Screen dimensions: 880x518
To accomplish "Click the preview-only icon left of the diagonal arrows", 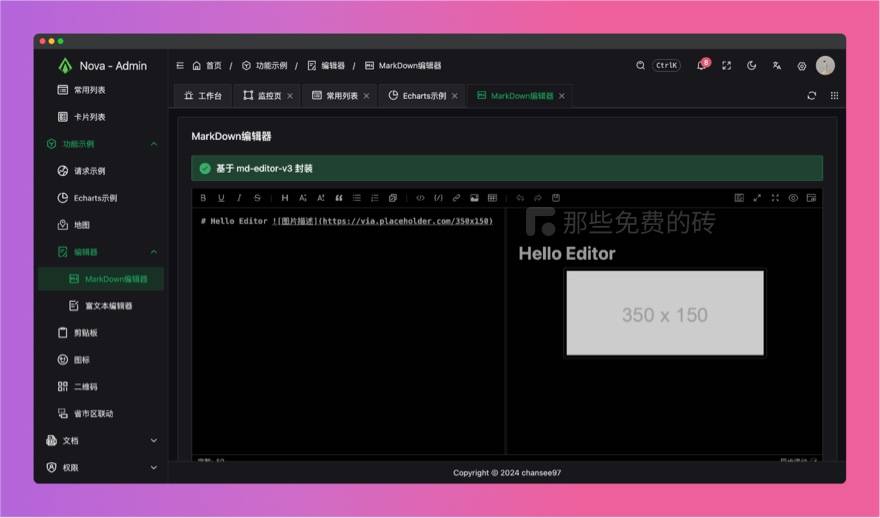I will (739, 198).
